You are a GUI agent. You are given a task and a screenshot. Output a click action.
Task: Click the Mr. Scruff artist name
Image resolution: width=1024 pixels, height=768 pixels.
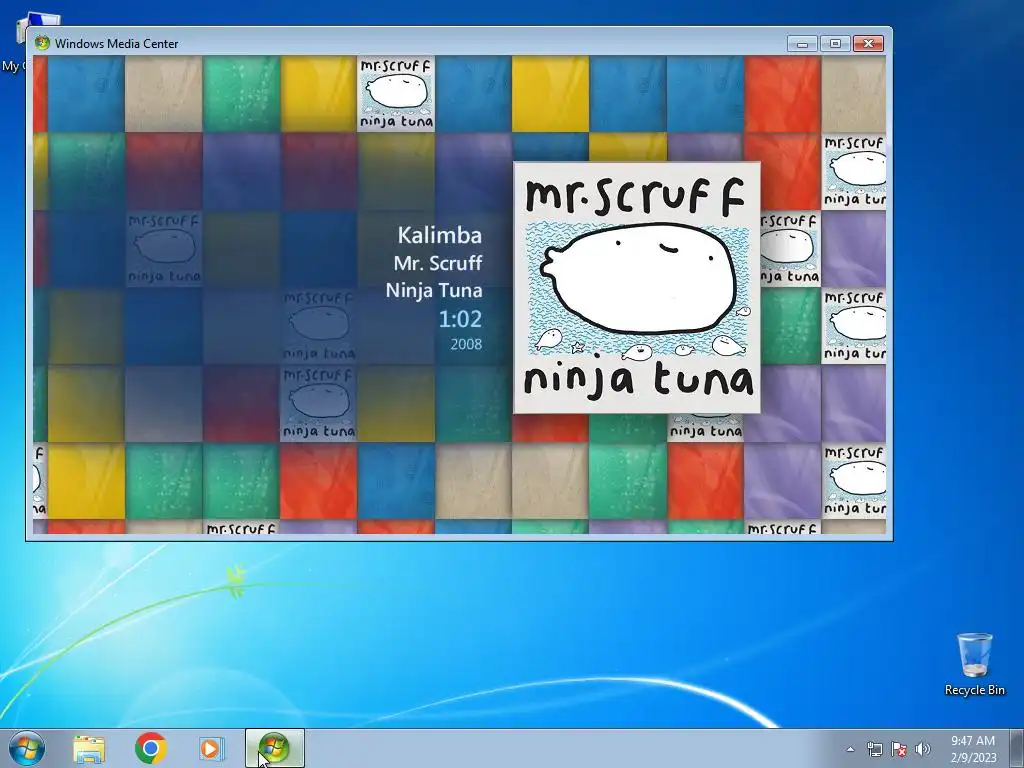[x=438, y=263]
